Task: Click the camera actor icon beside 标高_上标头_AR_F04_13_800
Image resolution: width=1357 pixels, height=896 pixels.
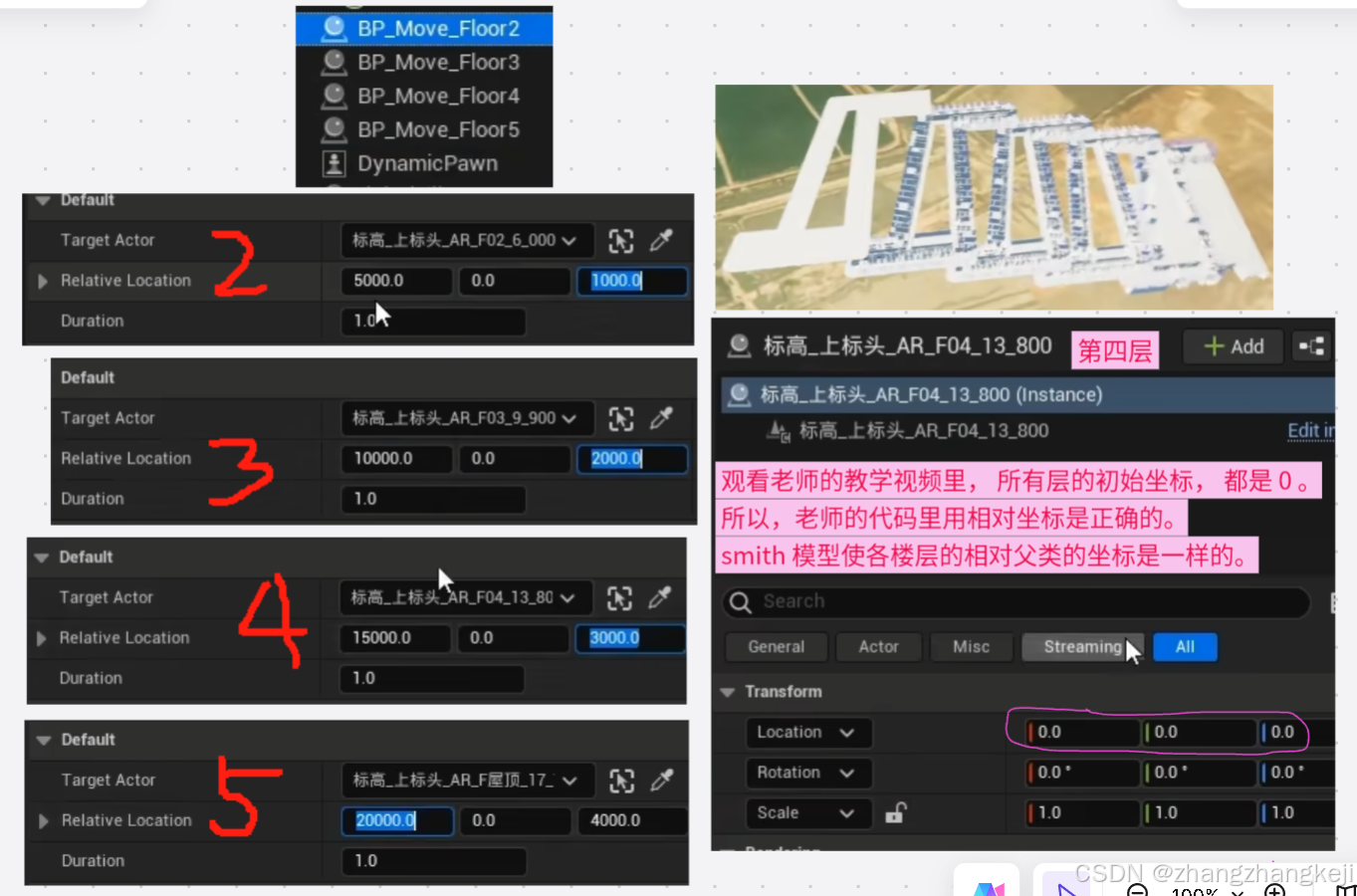Action: [738, 345]
